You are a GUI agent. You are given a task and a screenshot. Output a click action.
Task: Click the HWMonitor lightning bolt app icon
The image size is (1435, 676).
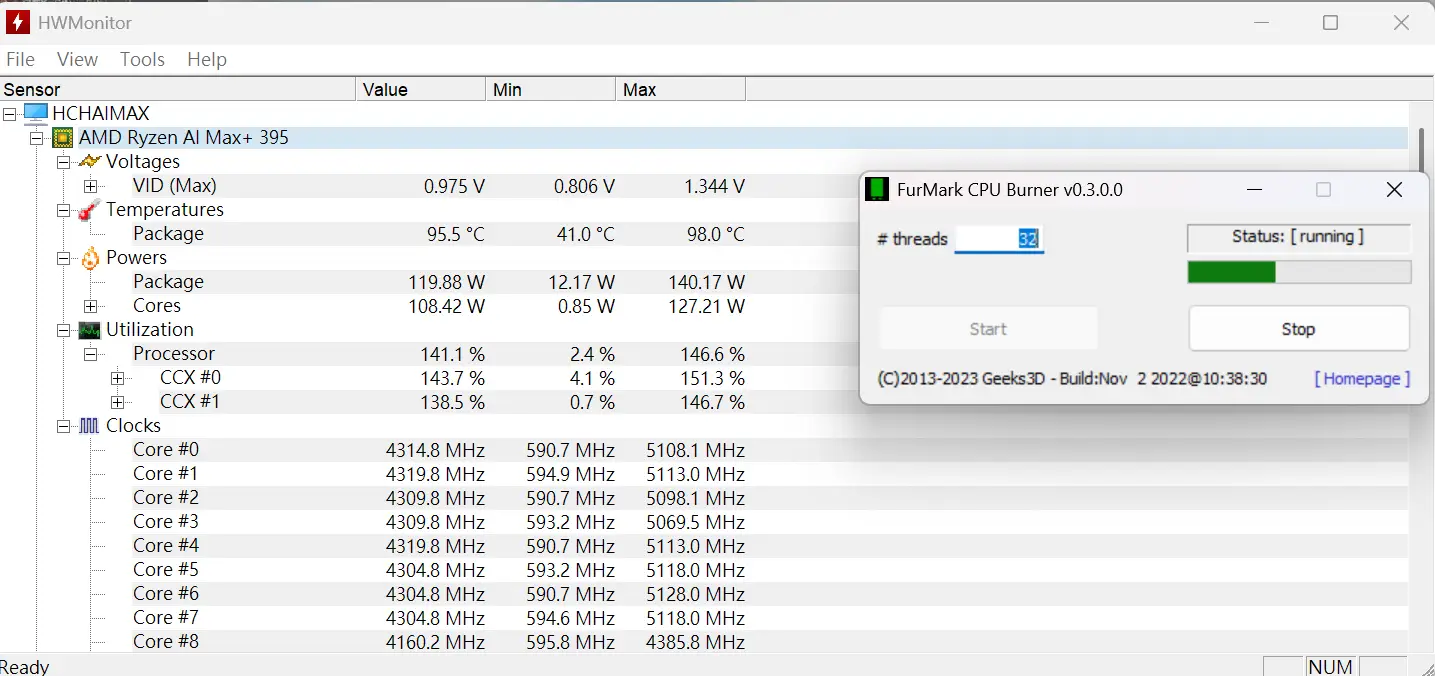(x=17, y=22)
